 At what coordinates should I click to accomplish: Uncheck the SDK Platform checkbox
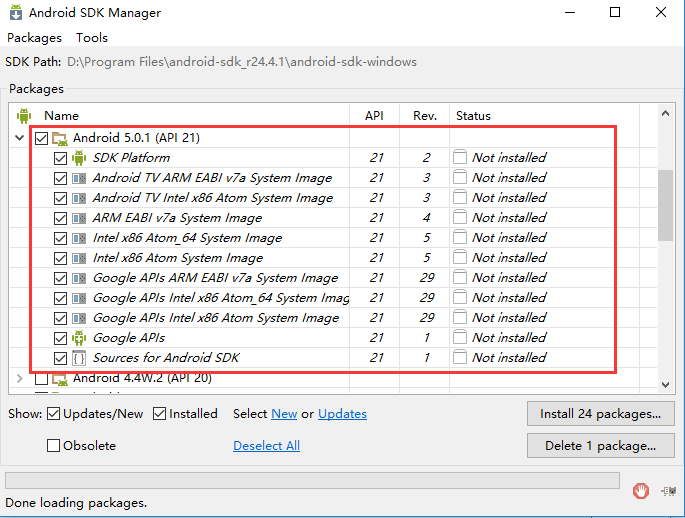click(60, 158)
